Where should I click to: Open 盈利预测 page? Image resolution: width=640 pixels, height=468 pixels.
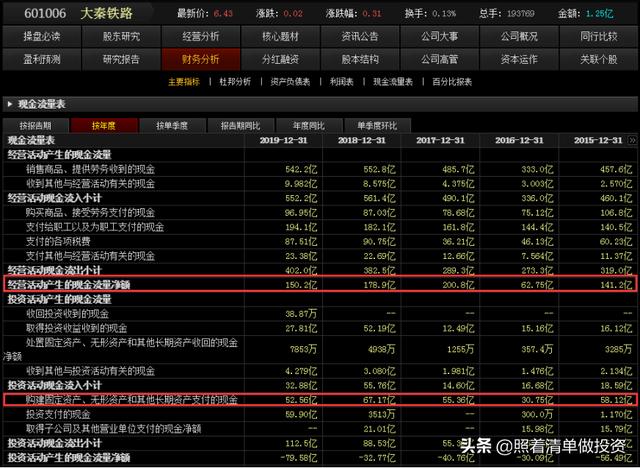(42, 60)
